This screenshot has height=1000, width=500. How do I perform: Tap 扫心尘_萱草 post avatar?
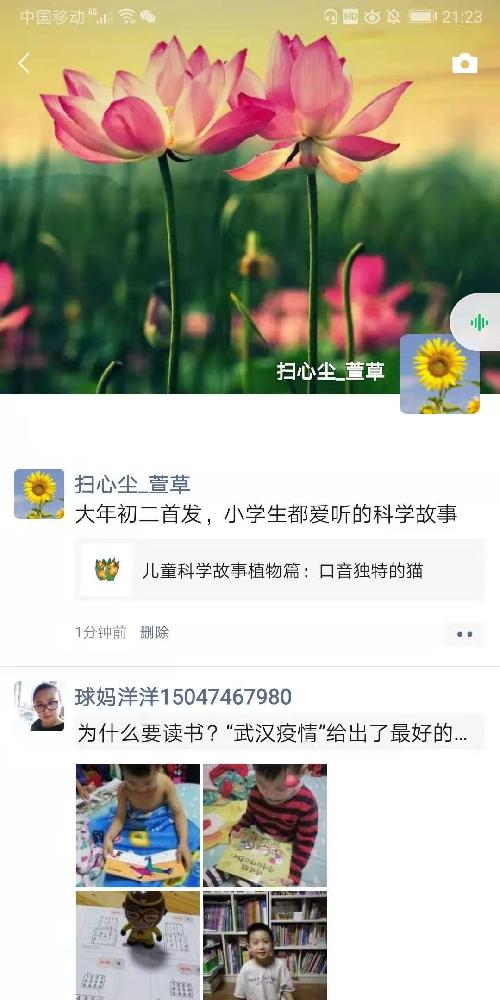pos(39,494)
